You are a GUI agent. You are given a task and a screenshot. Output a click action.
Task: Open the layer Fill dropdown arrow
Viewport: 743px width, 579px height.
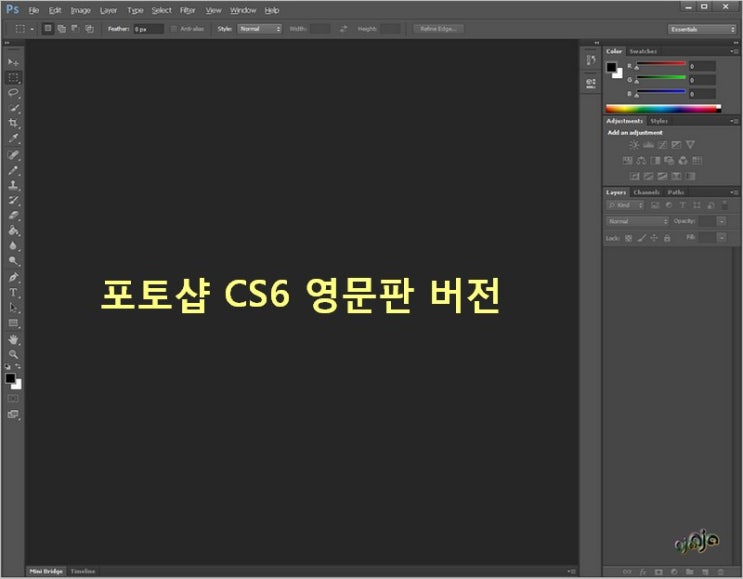[x=722, y=237]
